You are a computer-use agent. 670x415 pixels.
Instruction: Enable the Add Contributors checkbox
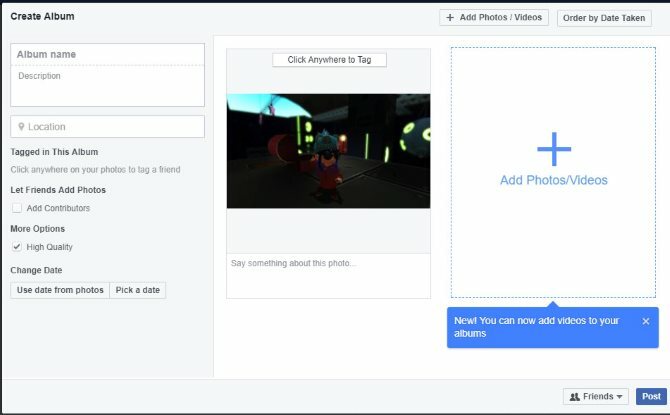point(17,208)
